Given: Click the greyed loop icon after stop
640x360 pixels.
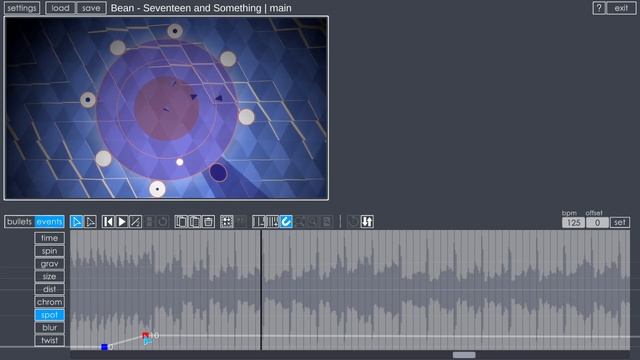Looking at the screenshot, I should point(162,222).
